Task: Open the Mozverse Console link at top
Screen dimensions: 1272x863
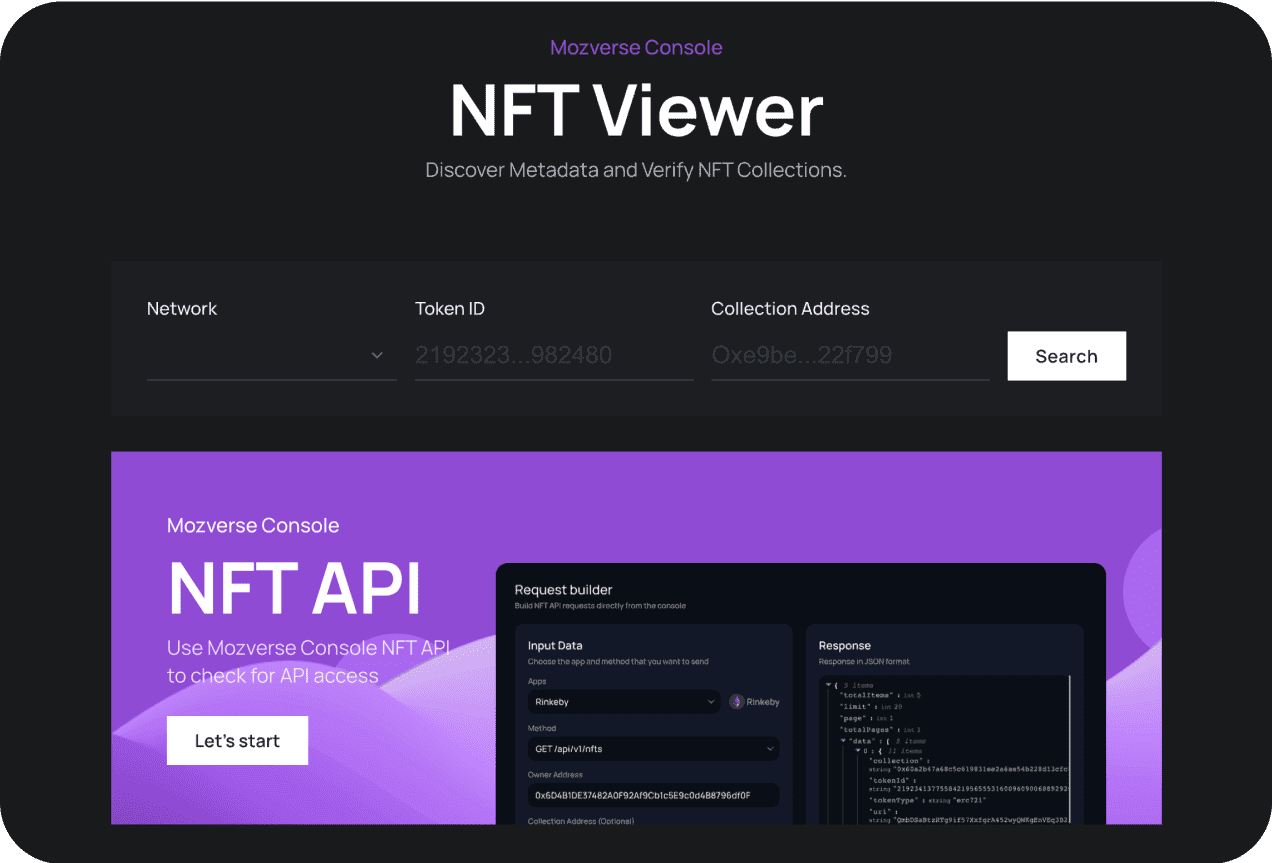Action: tap(636, 47)
